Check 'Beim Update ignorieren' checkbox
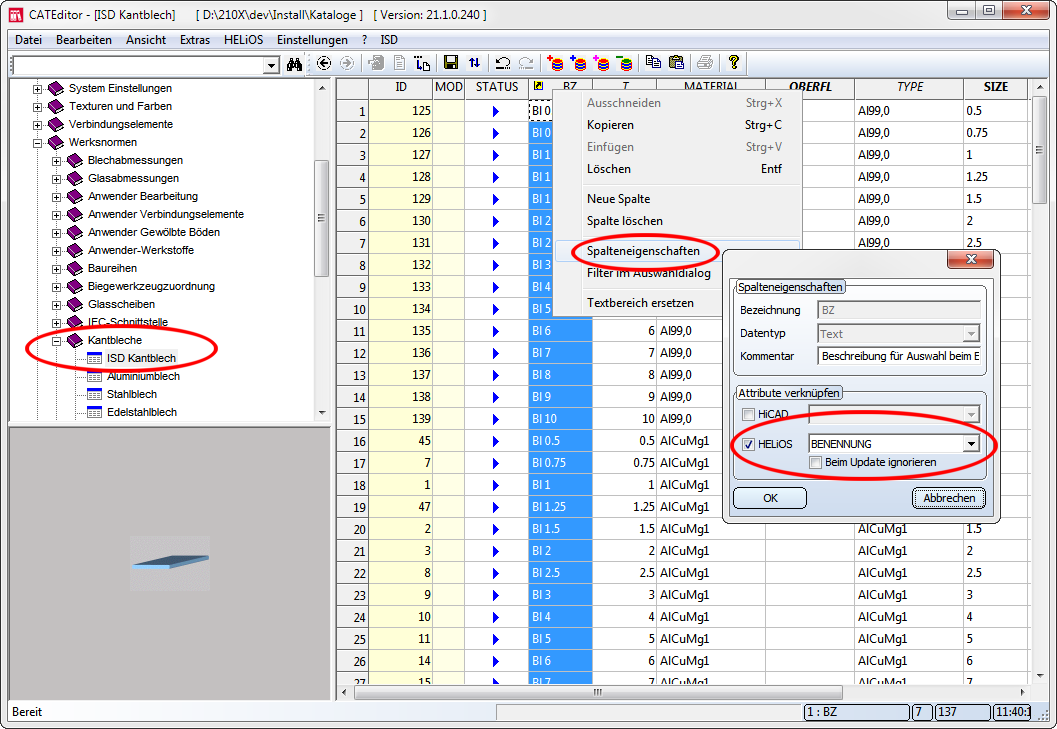Screen dimensions: 1057x729 point(816,463)
